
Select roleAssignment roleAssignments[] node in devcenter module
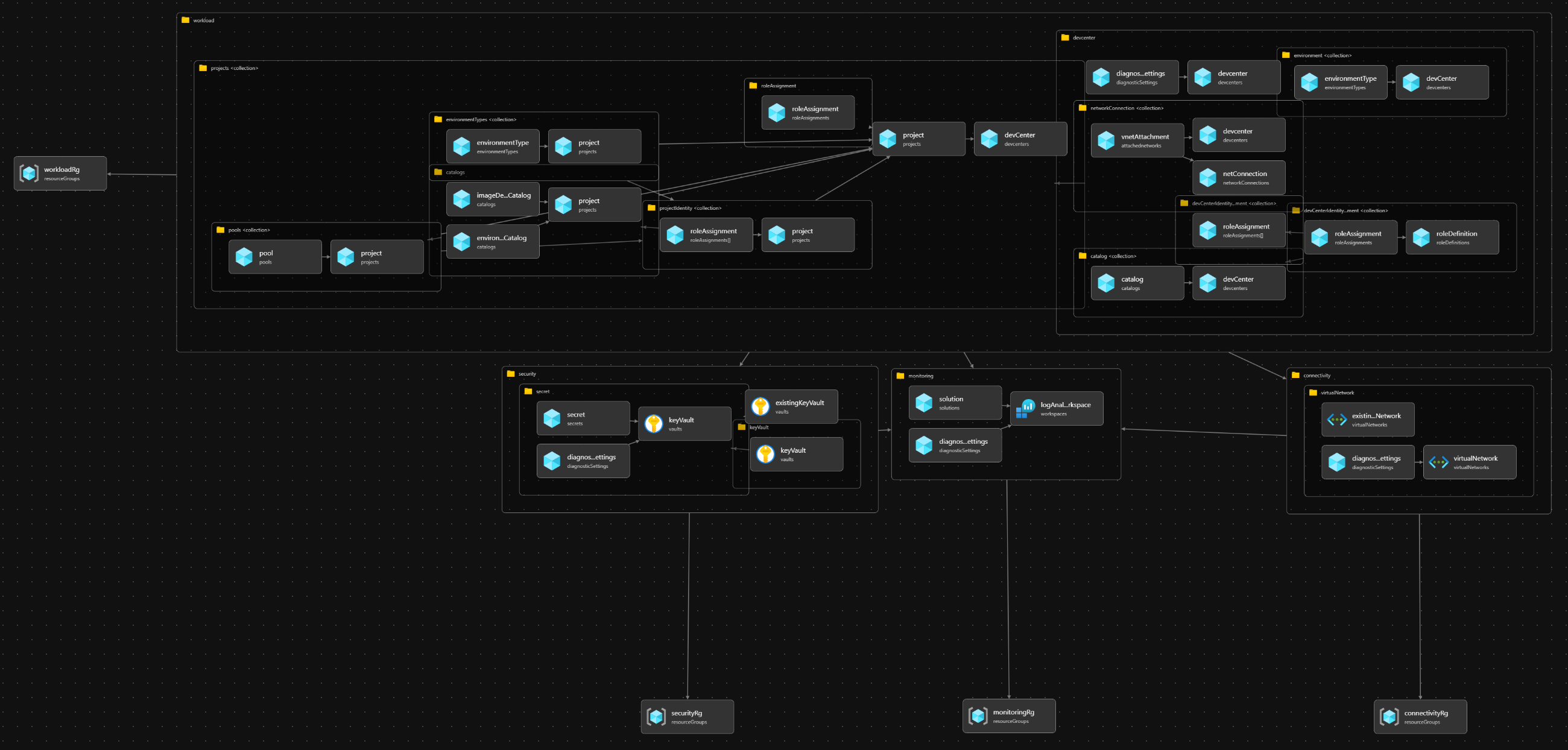[1239, 230]
